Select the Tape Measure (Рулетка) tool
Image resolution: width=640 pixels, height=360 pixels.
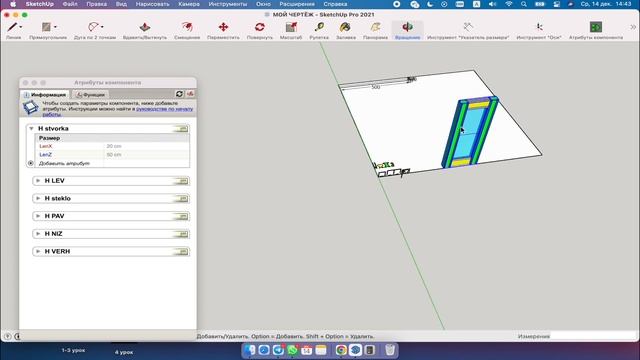point(319,27)
